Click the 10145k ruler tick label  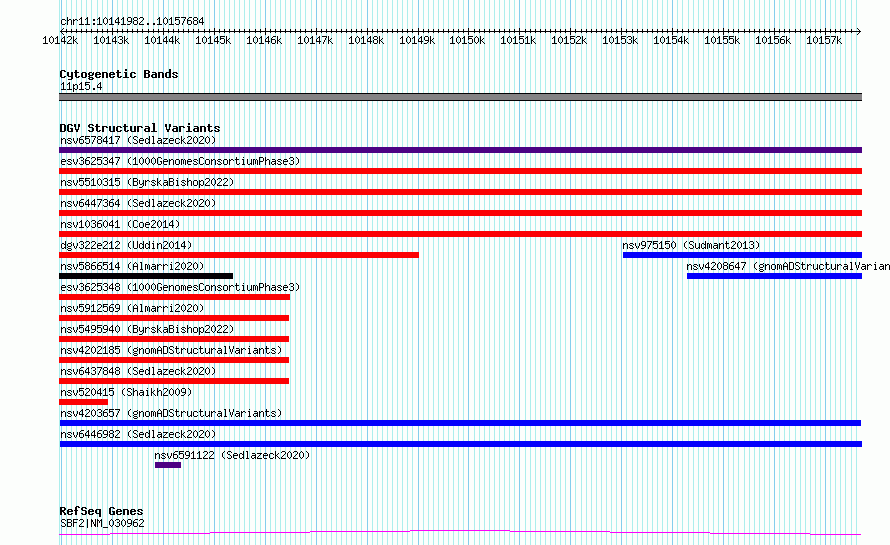click(213, 40)
